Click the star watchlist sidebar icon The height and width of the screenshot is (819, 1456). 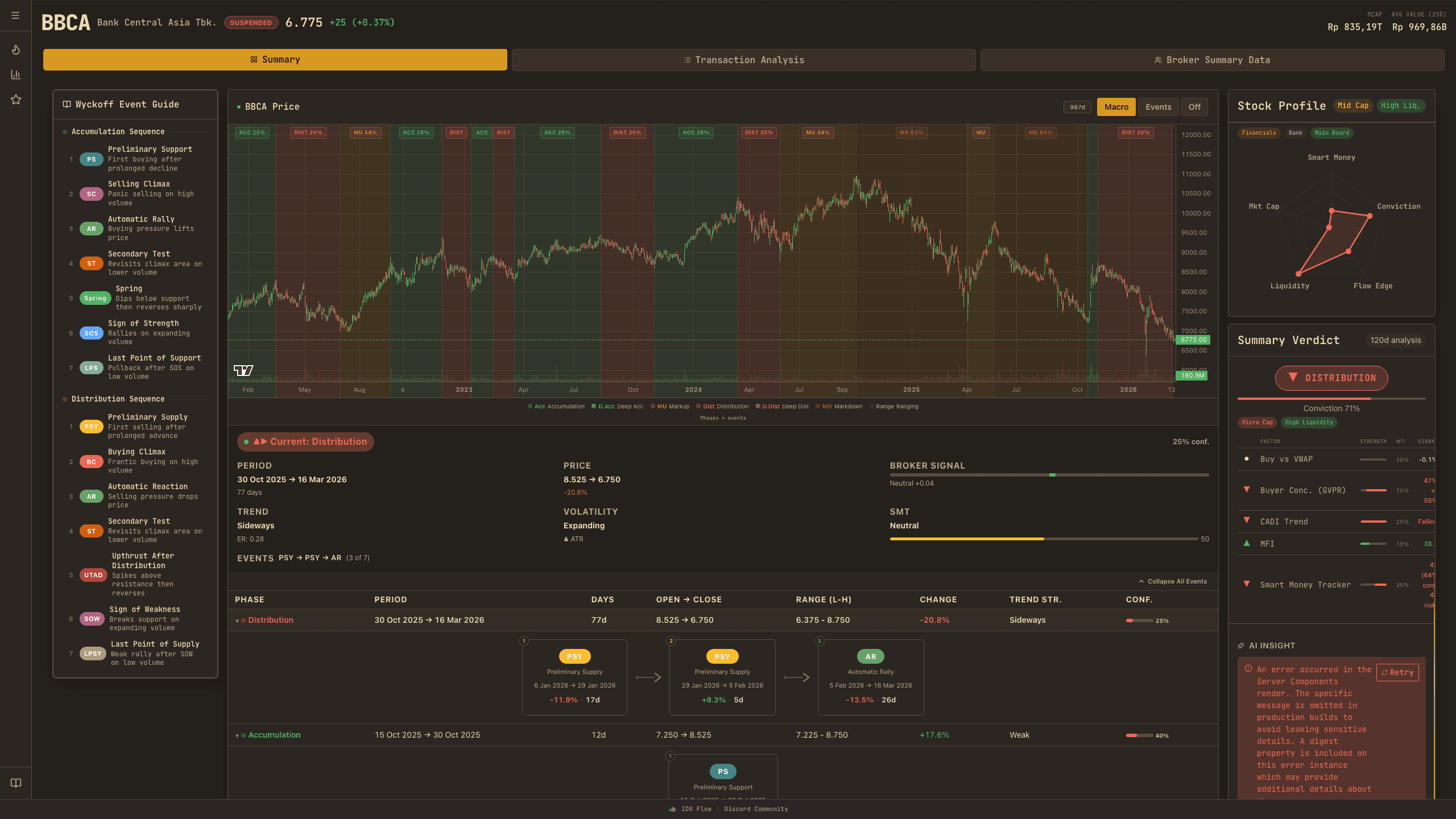(16, 100)
